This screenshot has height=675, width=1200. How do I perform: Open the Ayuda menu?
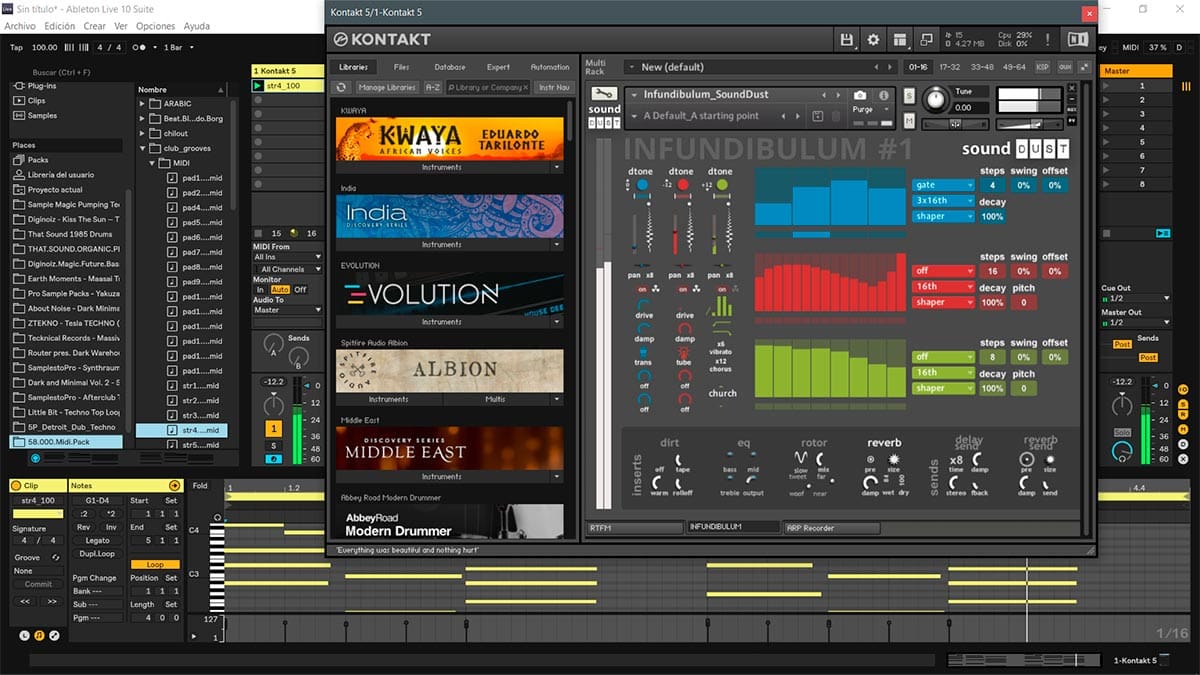coord(197,26)
